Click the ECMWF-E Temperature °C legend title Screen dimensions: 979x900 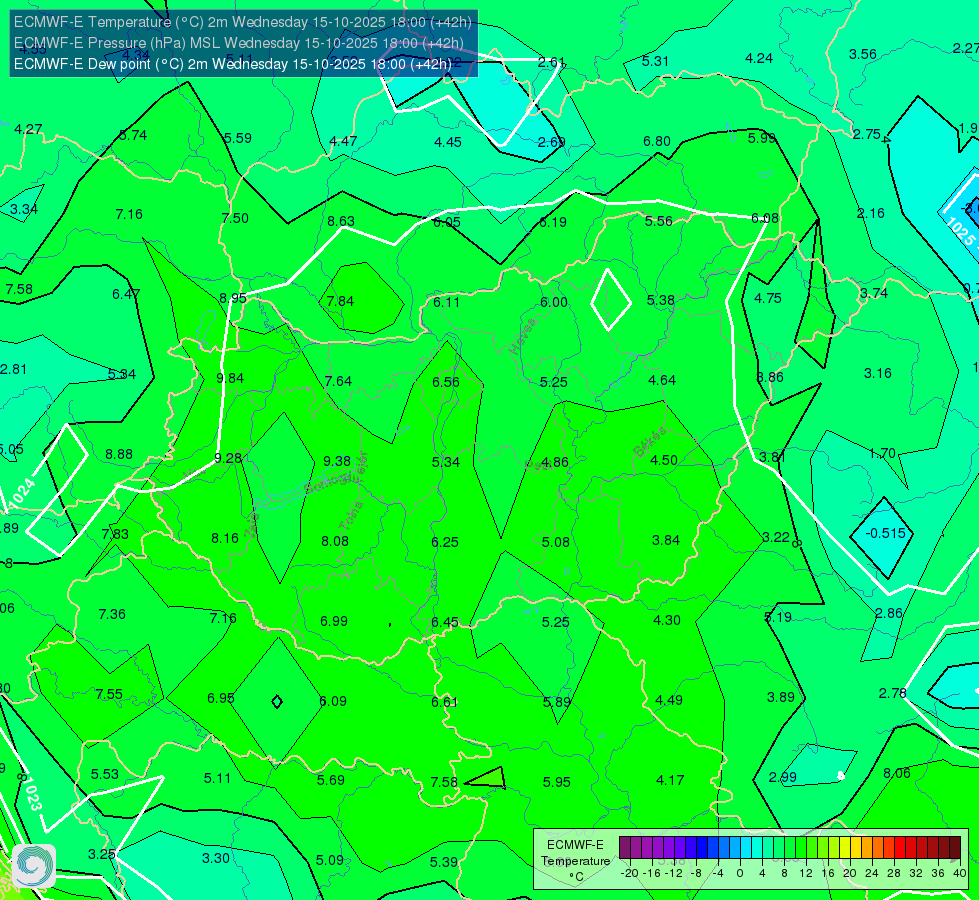click(x=575, y=861)
